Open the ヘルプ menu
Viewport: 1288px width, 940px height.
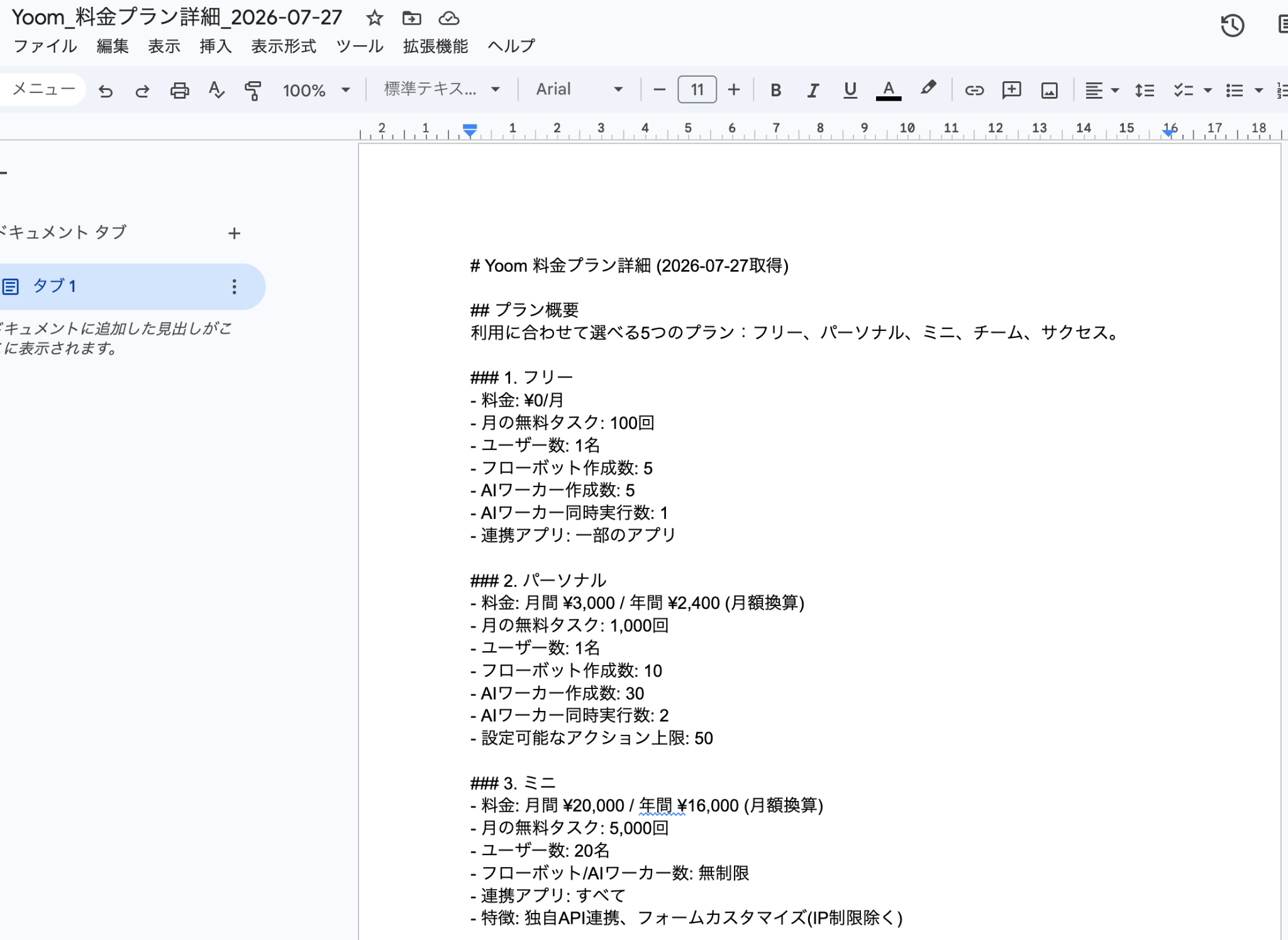511,46
